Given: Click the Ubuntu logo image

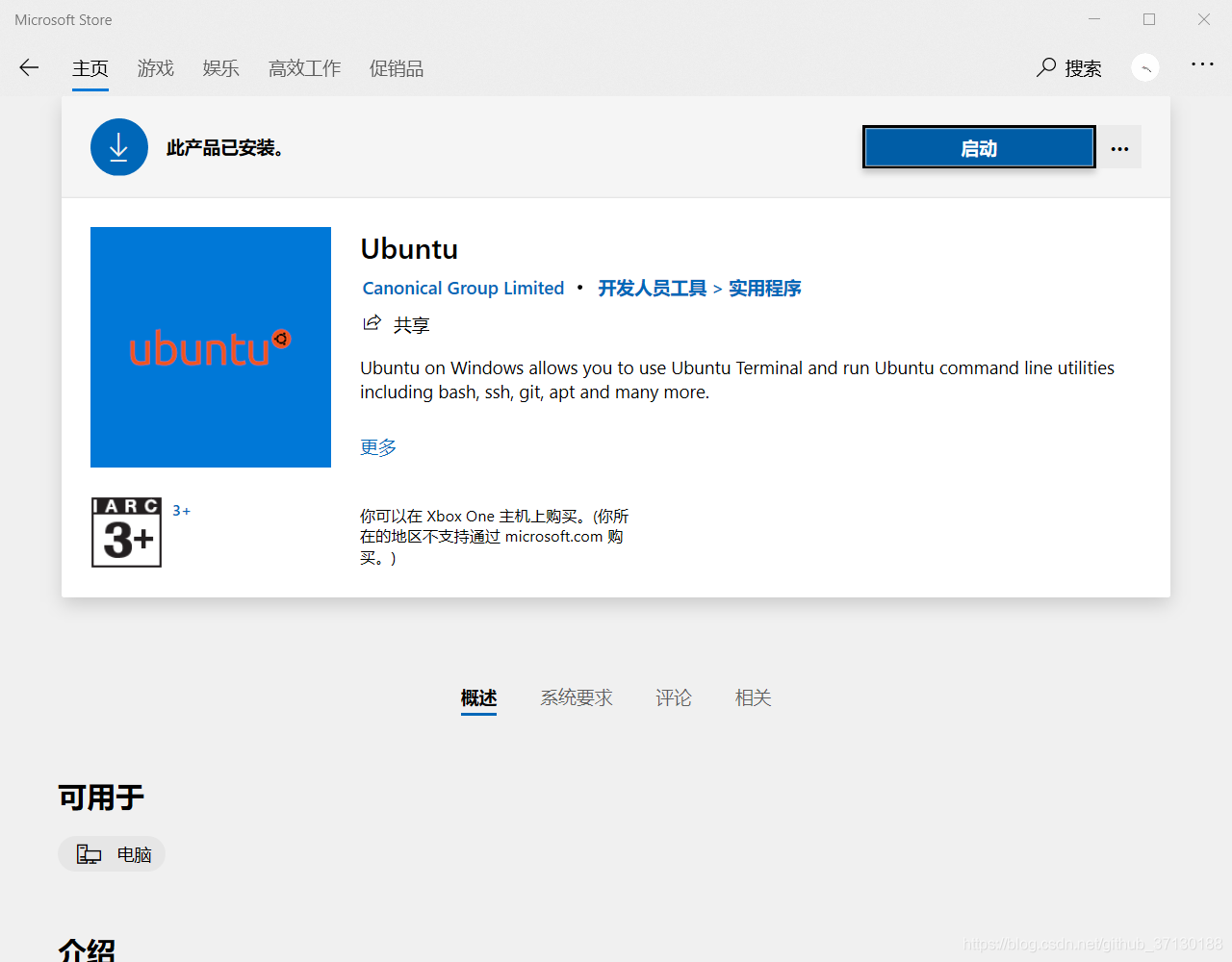Looking at the screenshot, I should 211,347.
